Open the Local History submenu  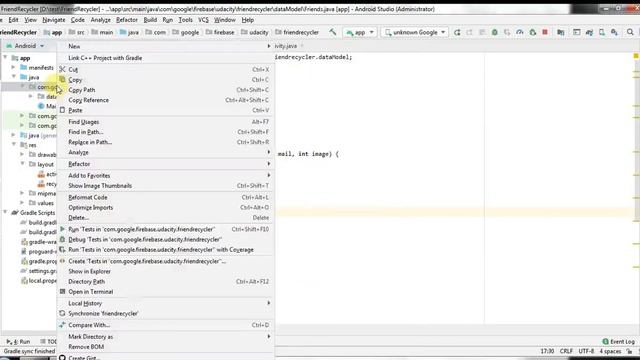pos(166,303)
